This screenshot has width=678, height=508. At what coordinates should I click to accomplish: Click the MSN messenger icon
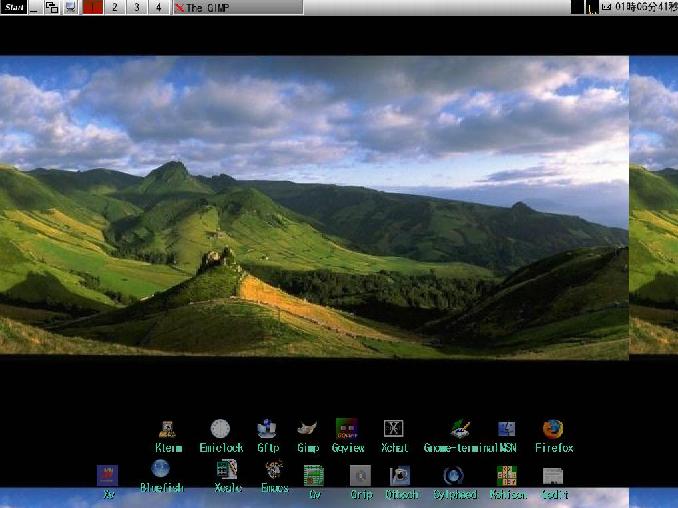pyautogui.click(x=507, y=430)
